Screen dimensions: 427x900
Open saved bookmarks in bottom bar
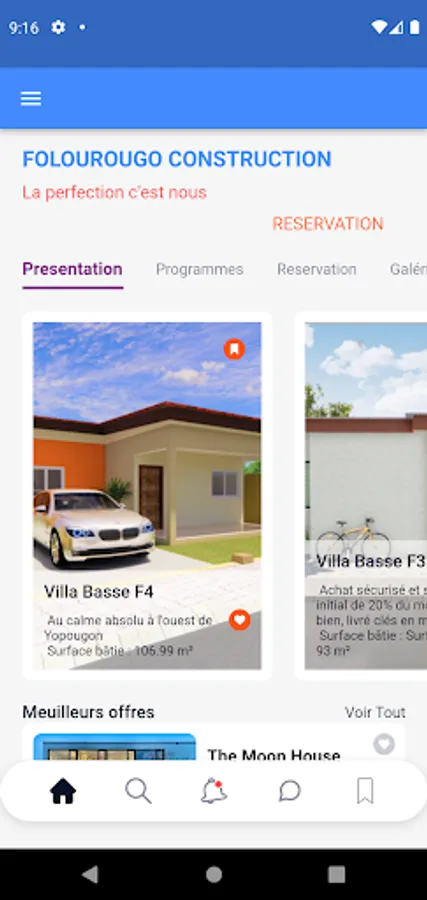pos(365,792)
